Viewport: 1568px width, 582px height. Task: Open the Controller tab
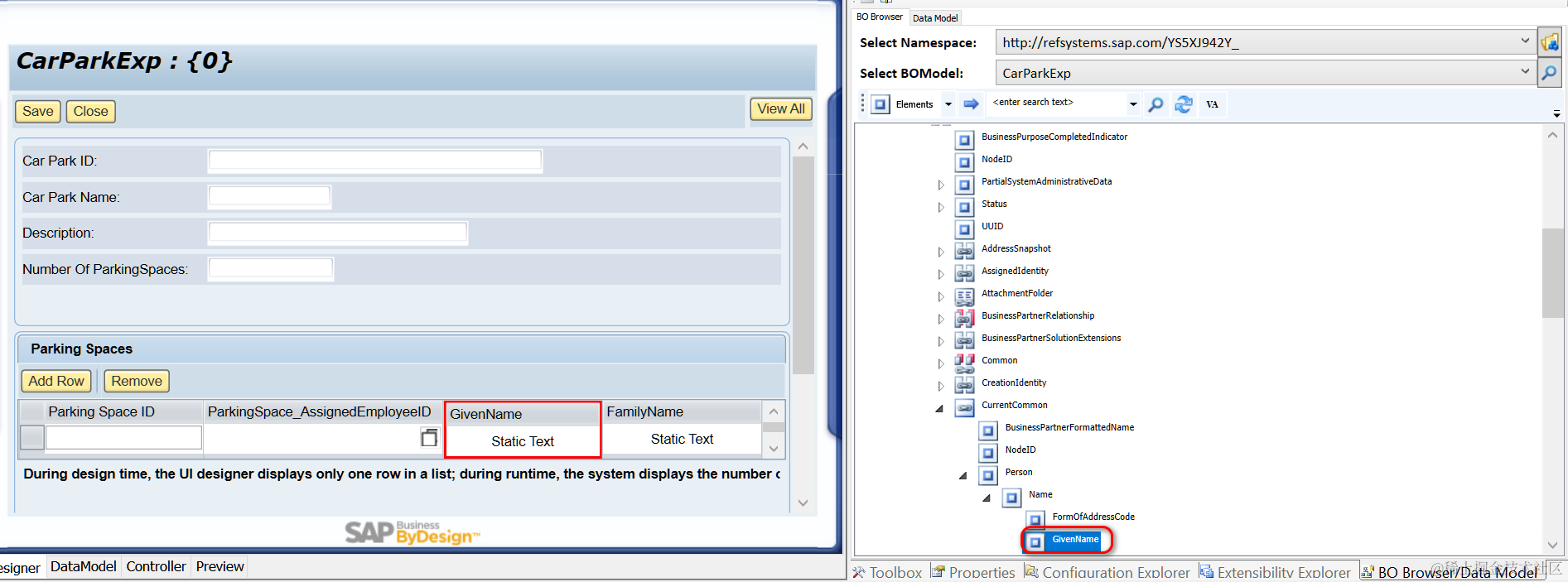coord(156,566)
